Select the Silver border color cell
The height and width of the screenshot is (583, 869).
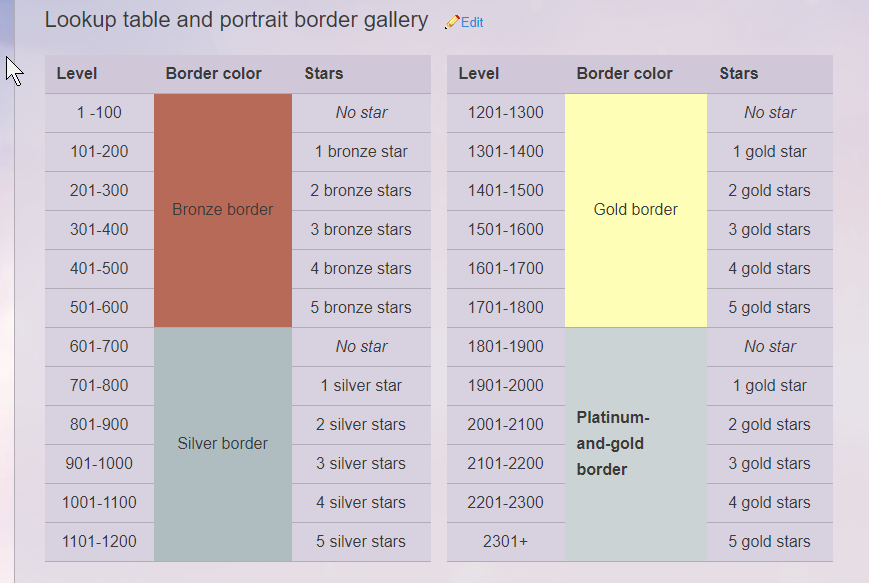222,444
